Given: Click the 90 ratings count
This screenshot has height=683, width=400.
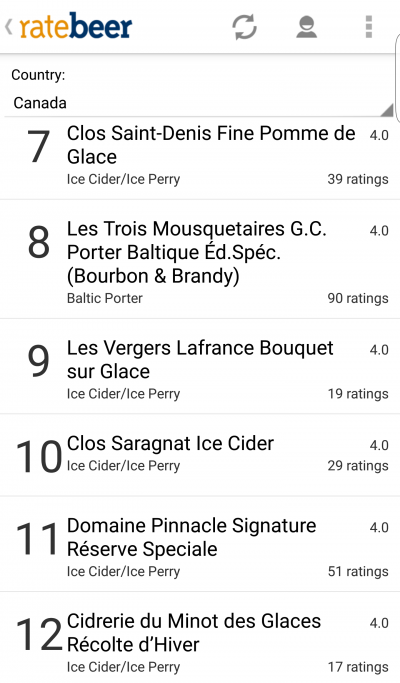Looking at the screenshot, I should tap(358, 298).
